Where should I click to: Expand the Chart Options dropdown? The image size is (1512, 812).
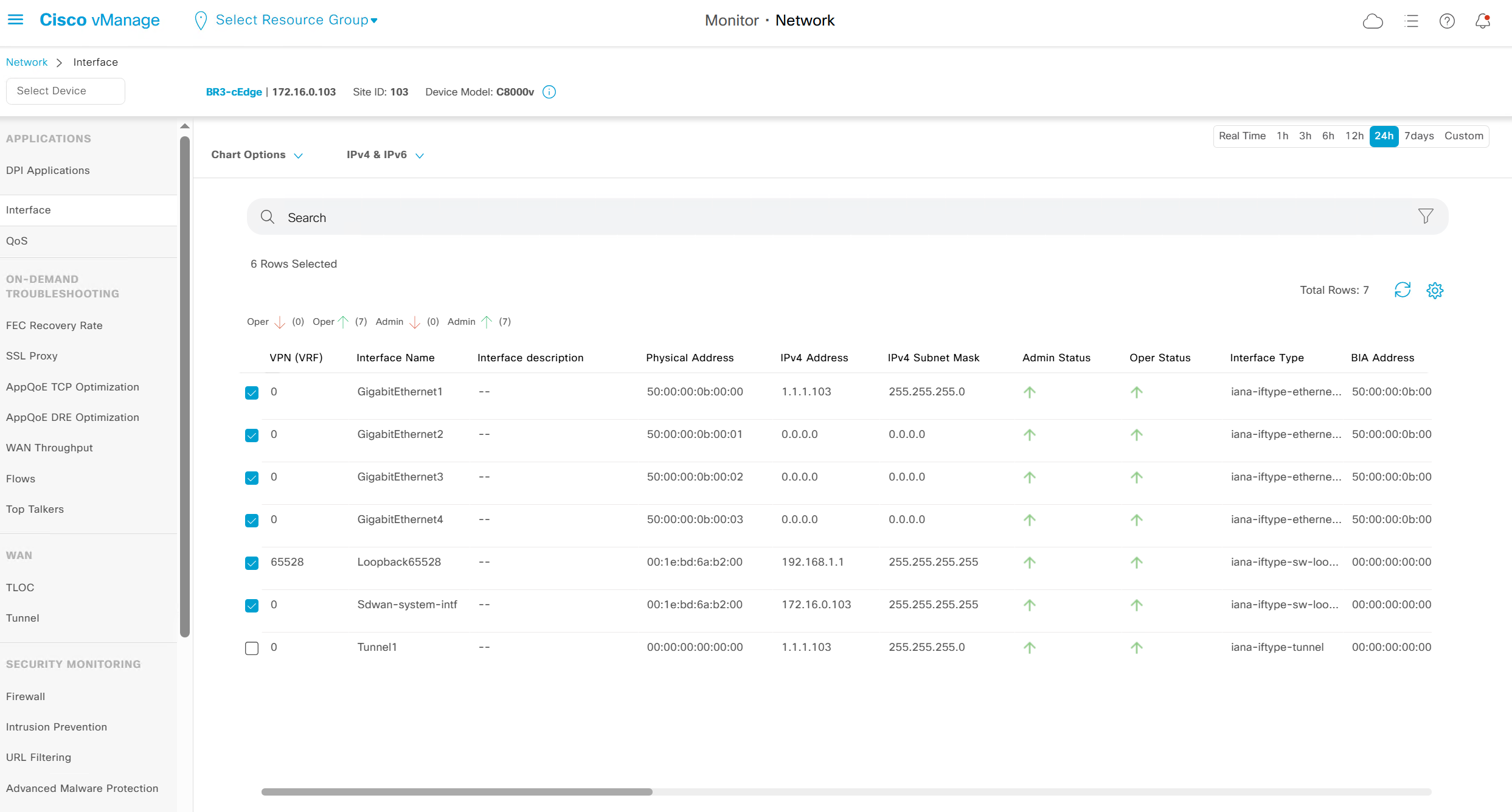(257, 155)
